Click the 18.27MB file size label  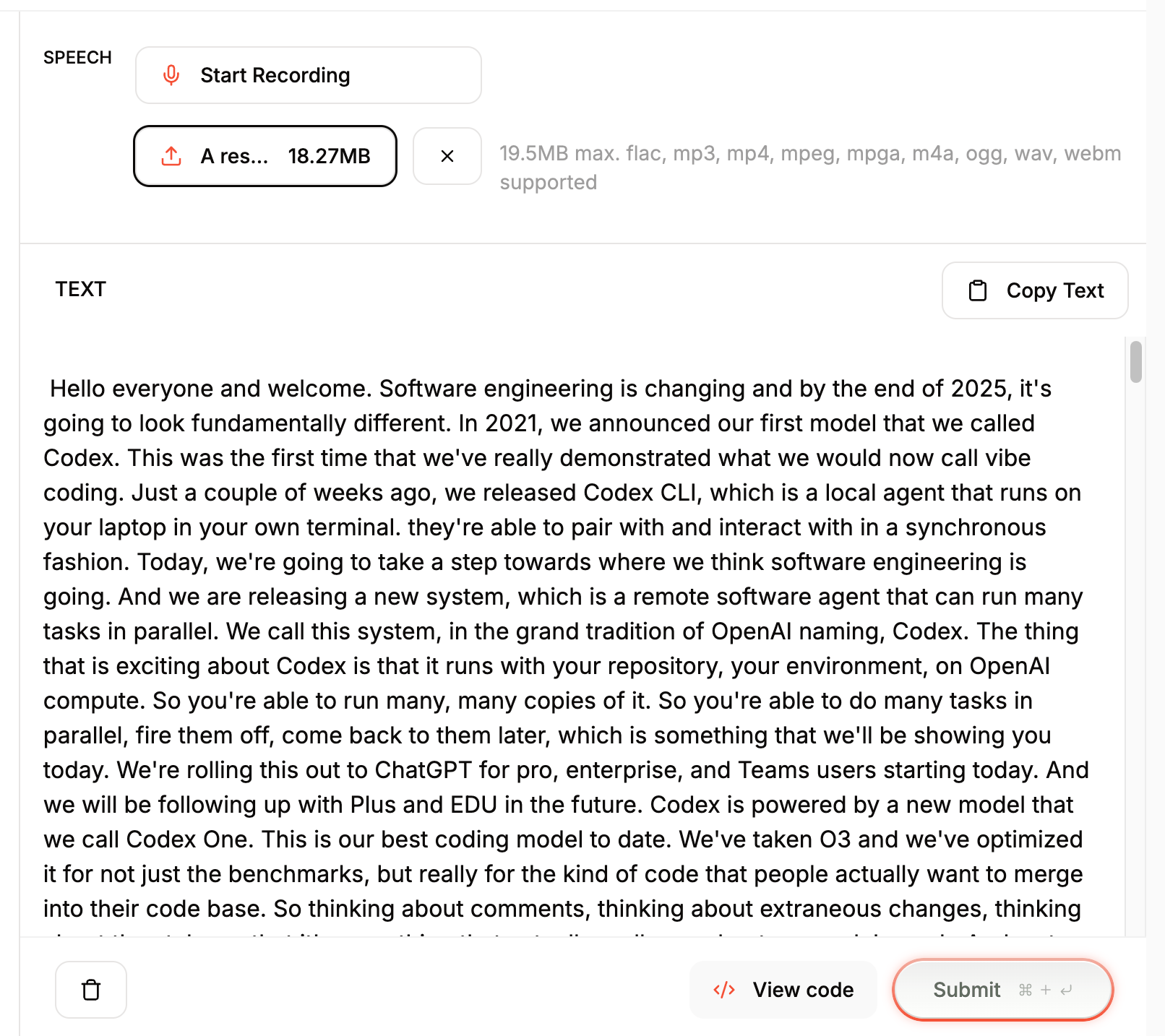tap(329, 156)
